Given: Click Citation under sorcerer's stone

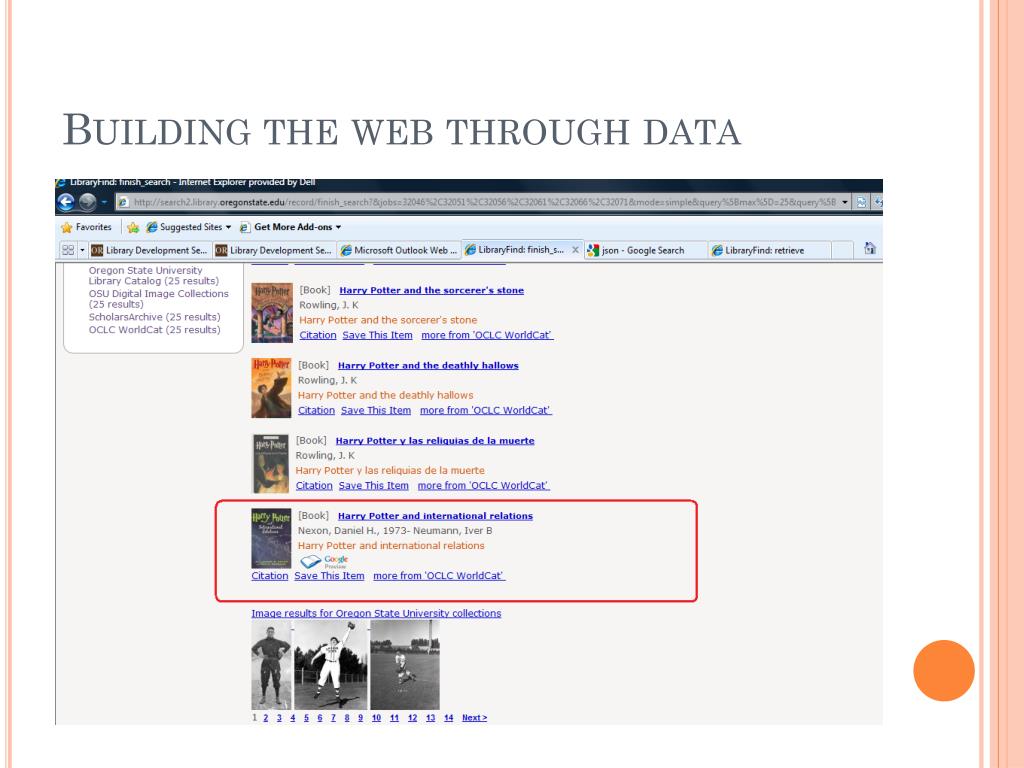Looking at the screenshot, I should tap(318, 335).
